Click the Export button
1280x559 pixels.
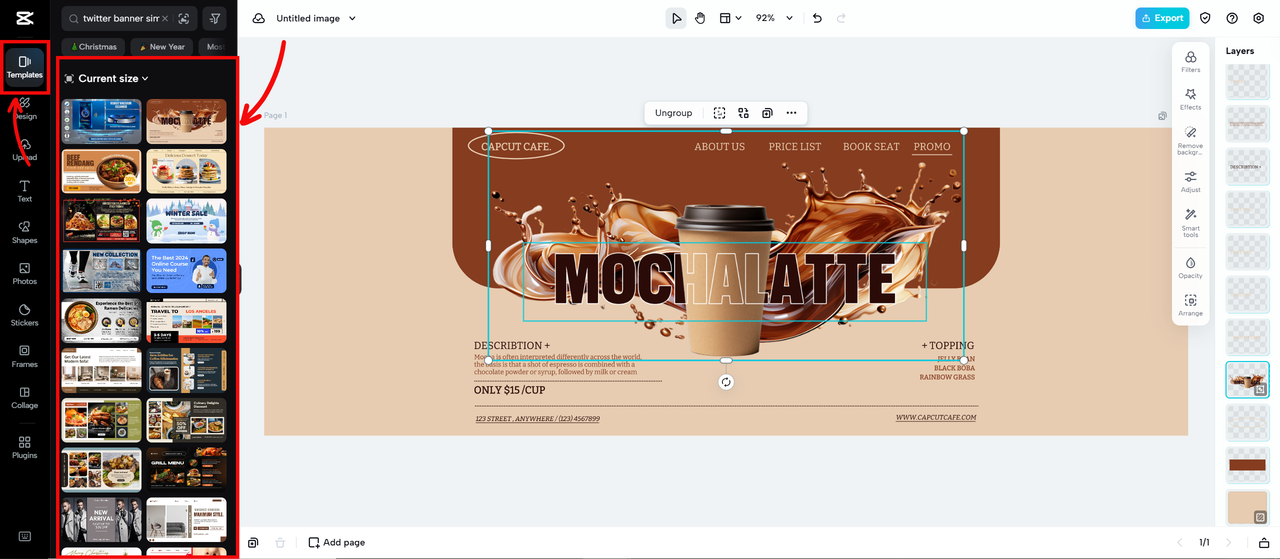pyautogui.click(x=1162, y=18)
